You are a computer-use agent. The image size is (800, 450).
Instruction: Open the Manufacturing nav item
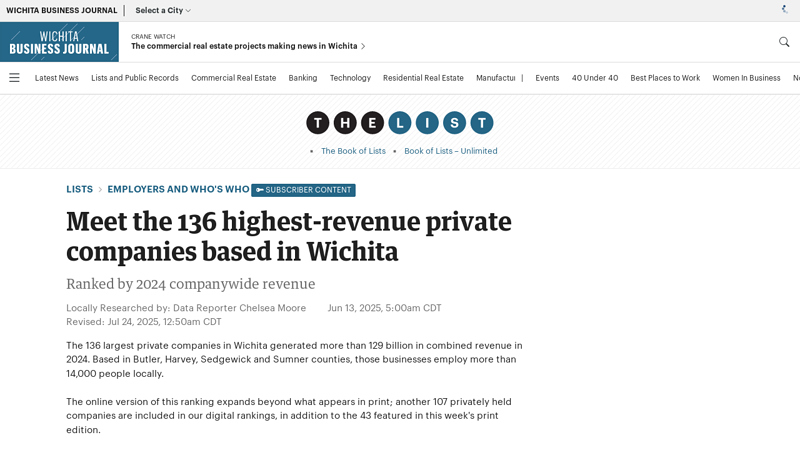point(495,78)
